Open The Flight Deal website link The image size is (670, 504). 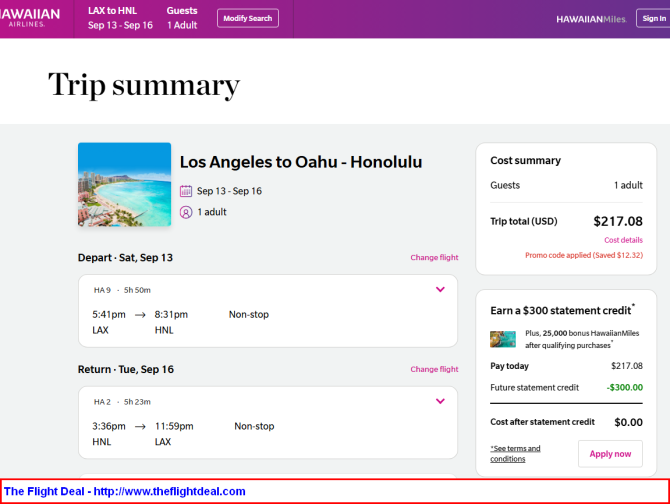pyautogui.click(x=125, y=492)
